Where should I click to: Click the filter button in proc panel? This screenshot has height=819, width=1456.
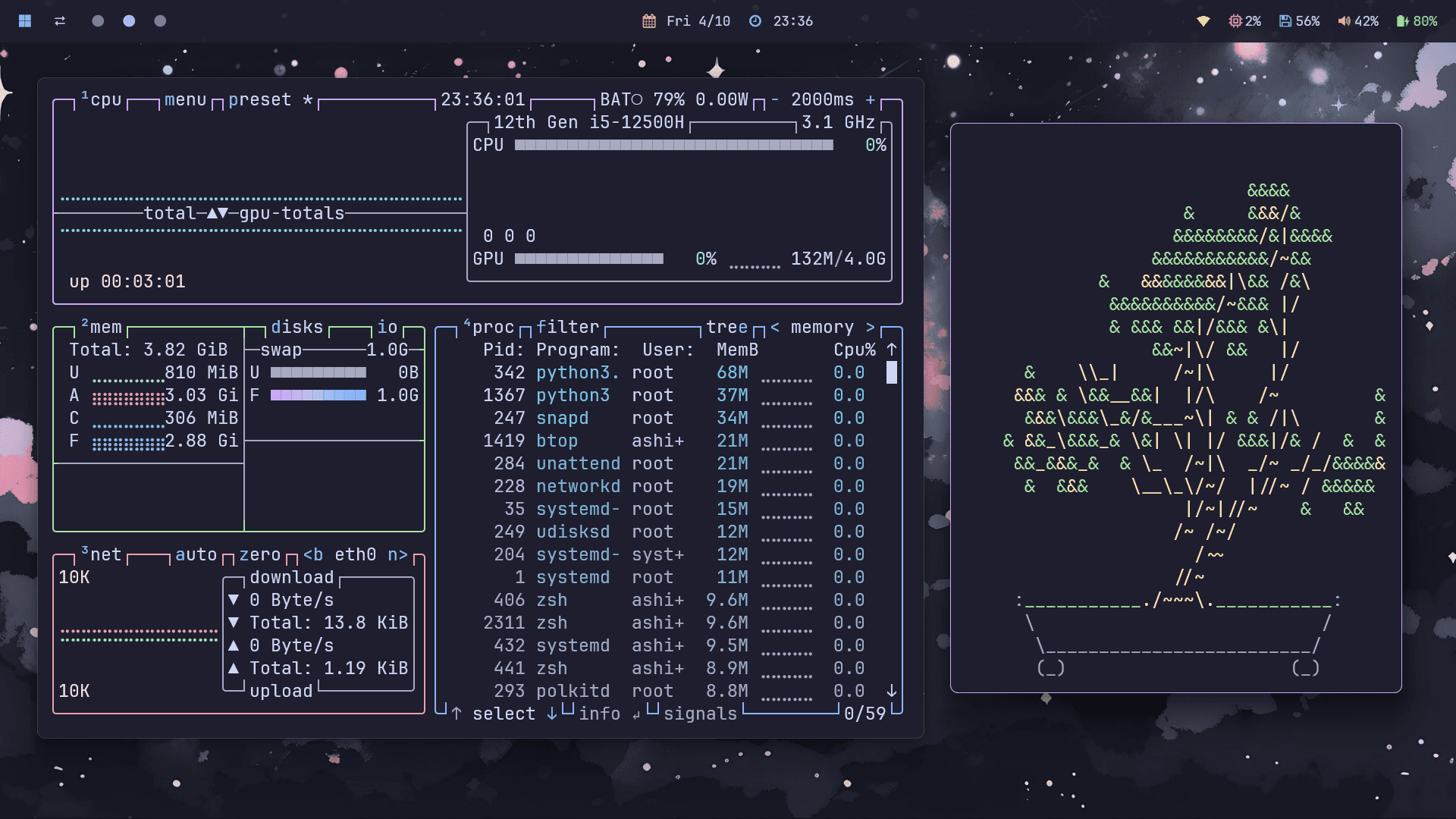(x=567, y=327)
